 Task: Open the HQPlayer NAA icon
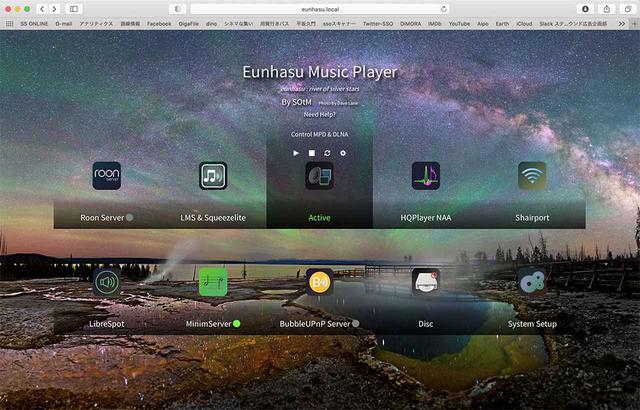(x=426, y=176)
